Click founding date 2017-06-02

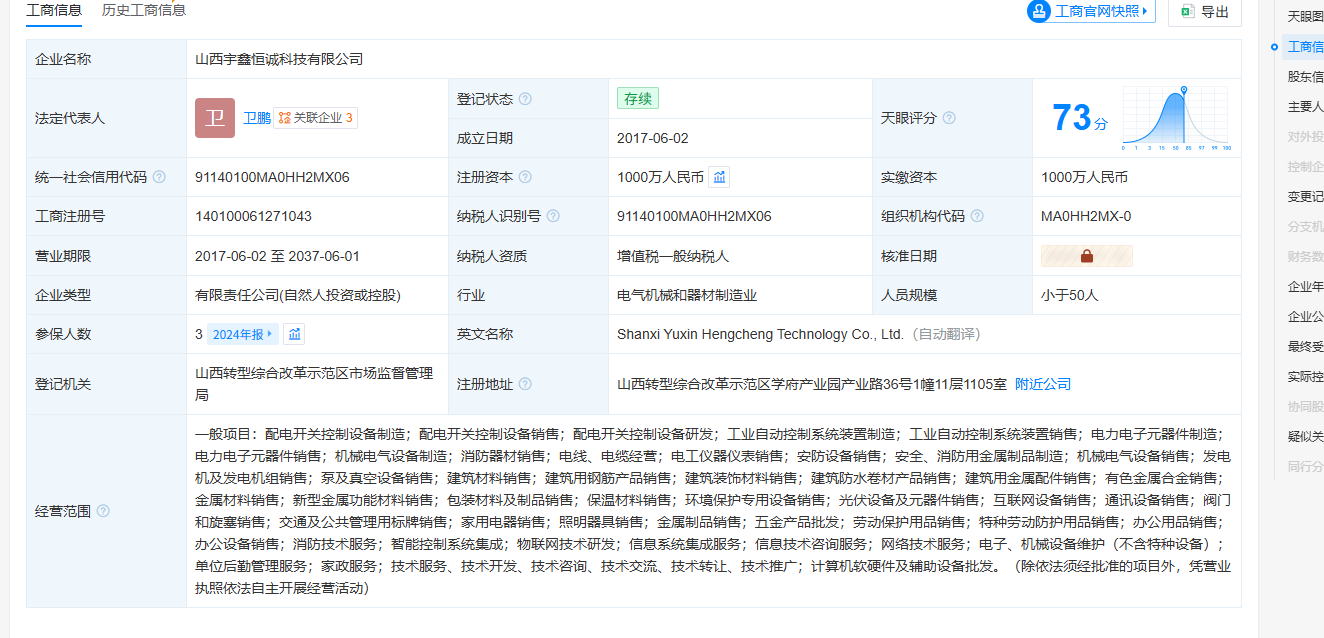pyautogui.click(x=653, y=138)
